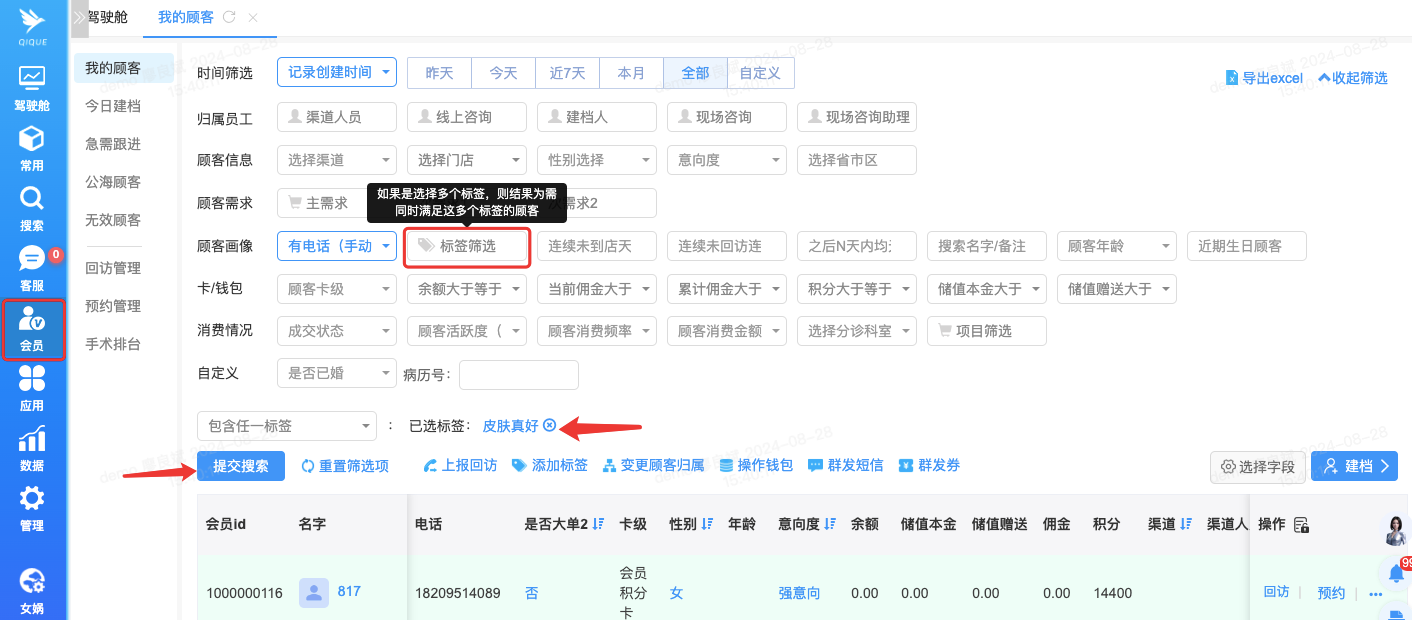This screenshot has height=620, width=1412.
Task: Open the 选择渠道 dropdown
Action: click(336, 160)
